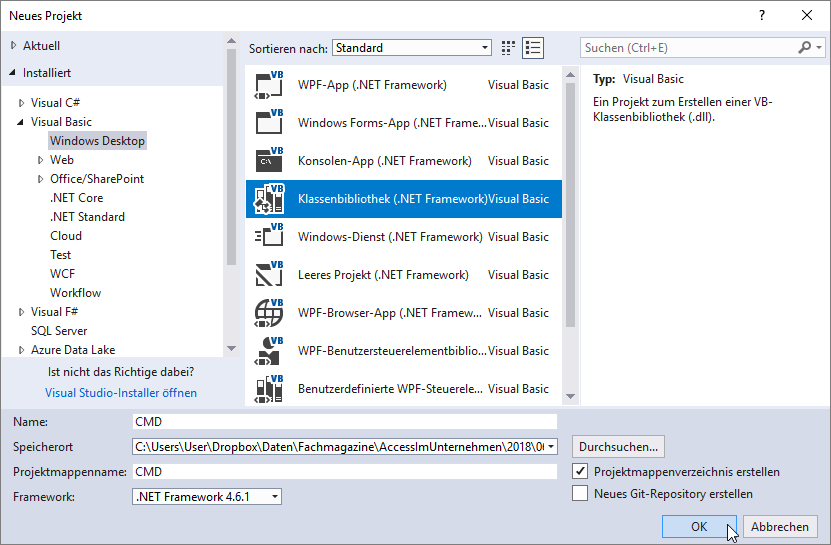Image resolution: width=831 pixels, height=545 pixels.
Task: Click the WPF-Benutzersteuerelementbibliothek template icon
Action: click(269, 350)
